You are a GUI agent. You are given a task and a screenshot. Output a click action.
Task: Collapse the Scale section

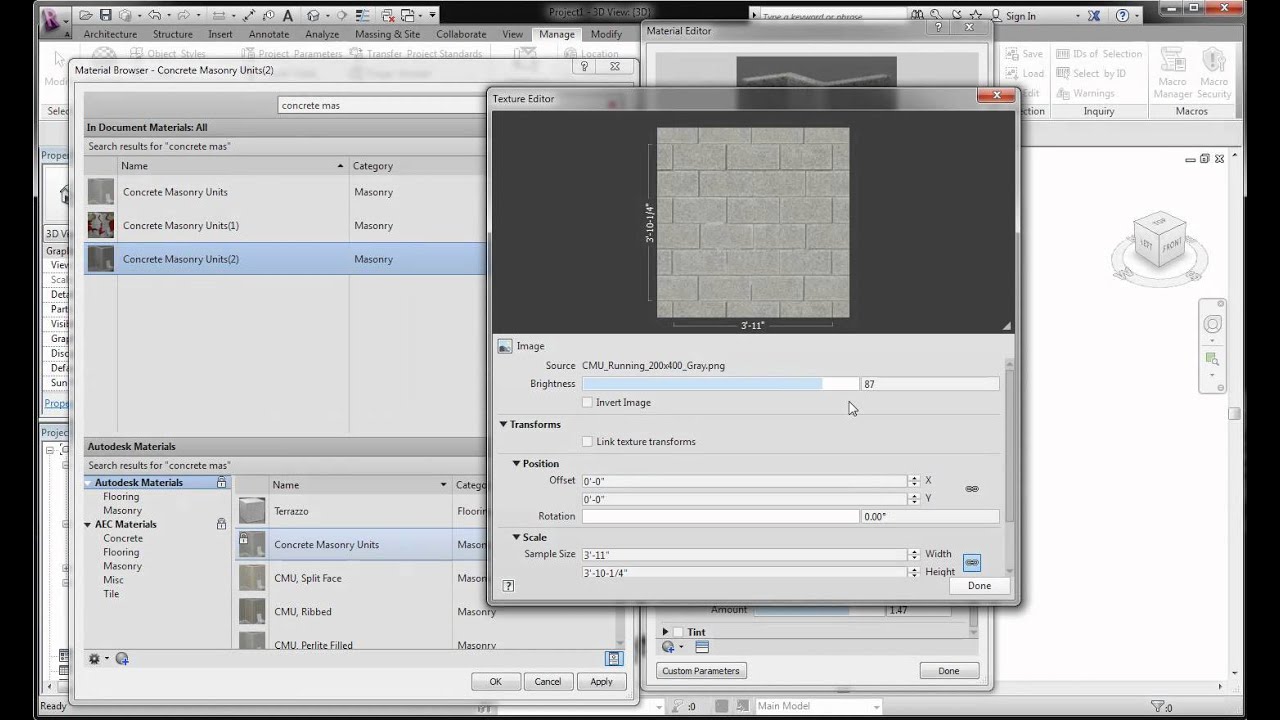pyautogui.click(x=517, y=537)
